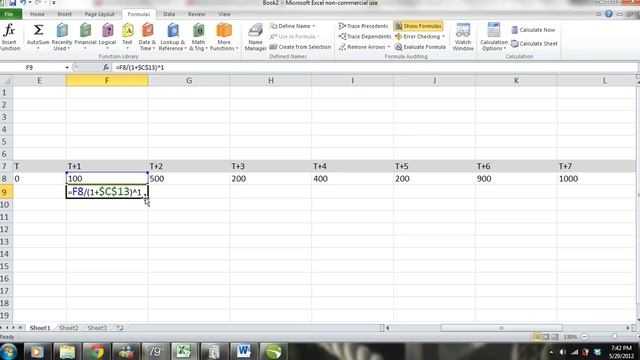Open Lookup & Reference functions book
This screenshot has height=360, width=640.
[x=173, y=37]
